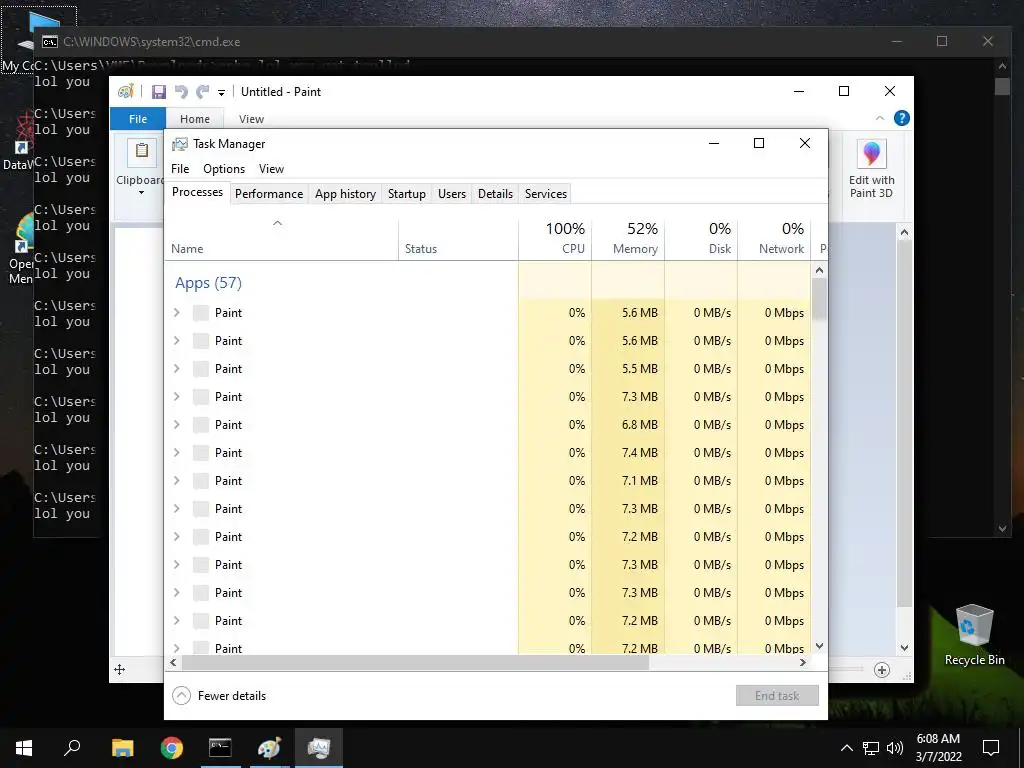The image size is (1024, 768).
Task: Sort processes by the Name column header
Action: pyautogui.click(x=281, y=239)
